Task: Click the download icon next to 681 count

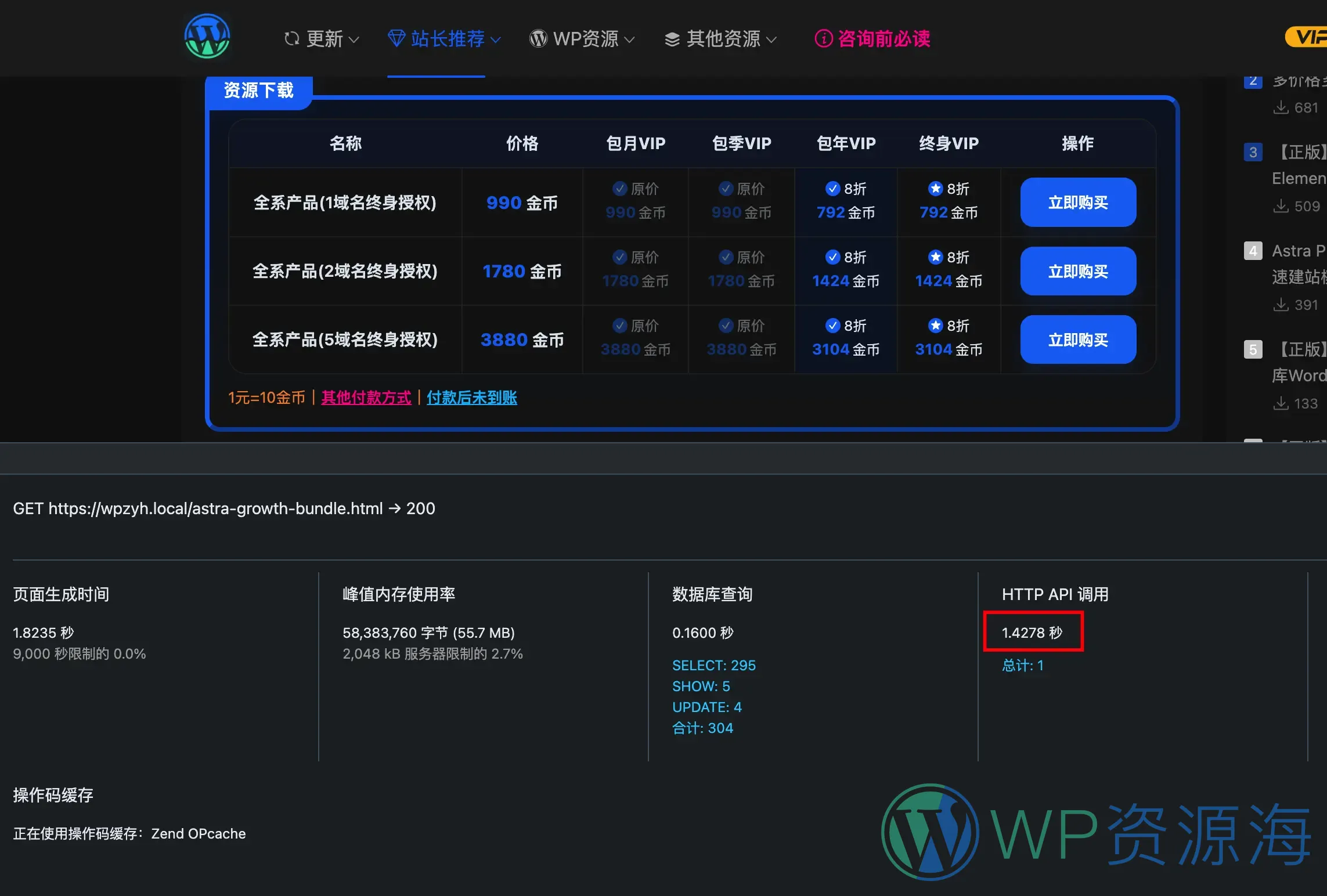Action: (x=1280, y=107)
